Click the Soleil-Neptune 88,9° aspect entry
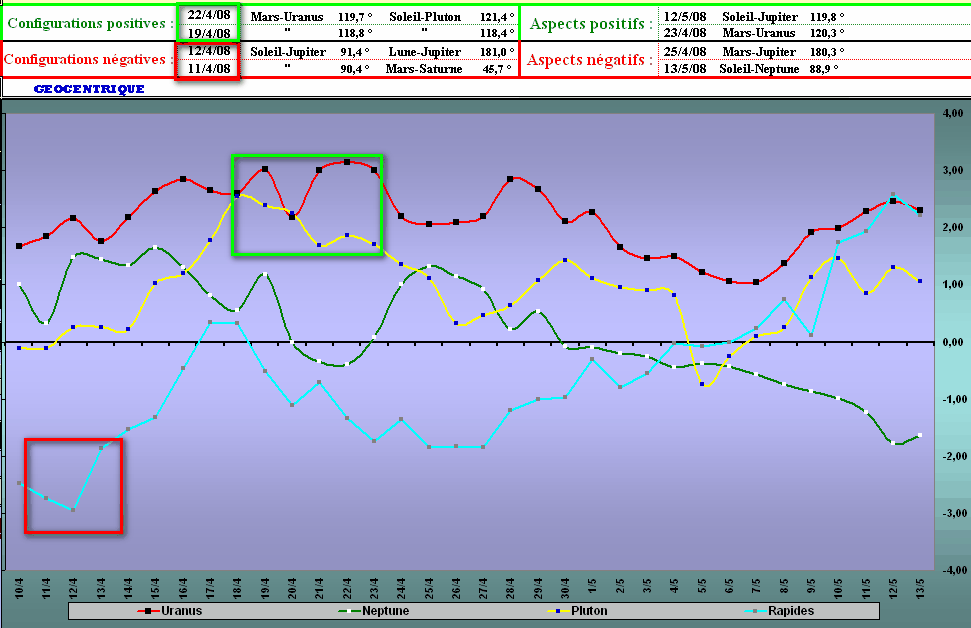The image size is (971, 628). [781, 69]
